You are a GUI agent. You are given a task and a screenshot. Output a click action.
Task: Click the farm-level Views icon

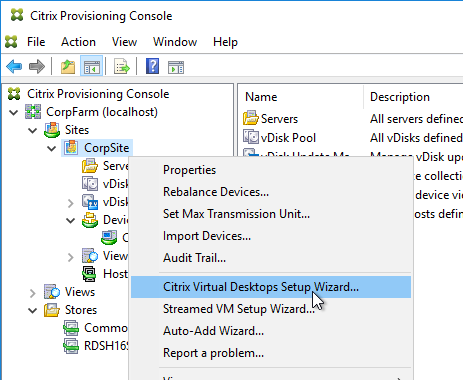pyautogui.click(x=52, y=292)
